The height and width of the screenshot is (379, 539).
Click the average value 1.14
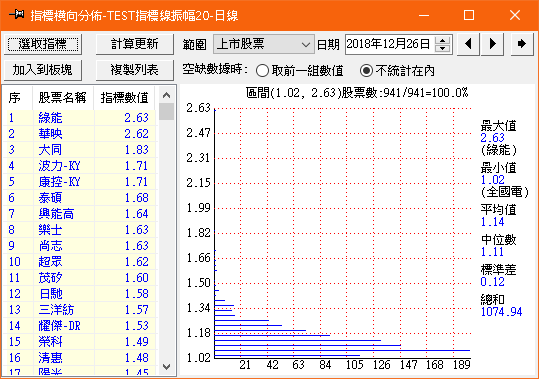492,222
